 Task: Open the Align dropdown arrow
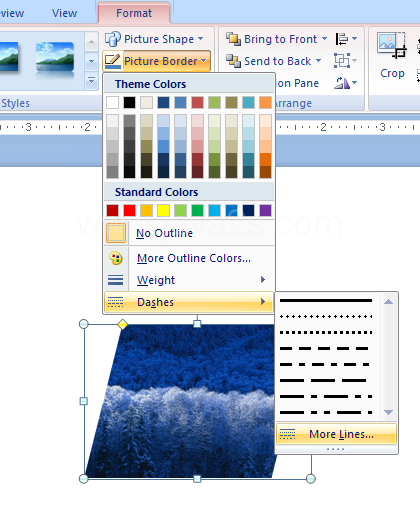point(355,39)
